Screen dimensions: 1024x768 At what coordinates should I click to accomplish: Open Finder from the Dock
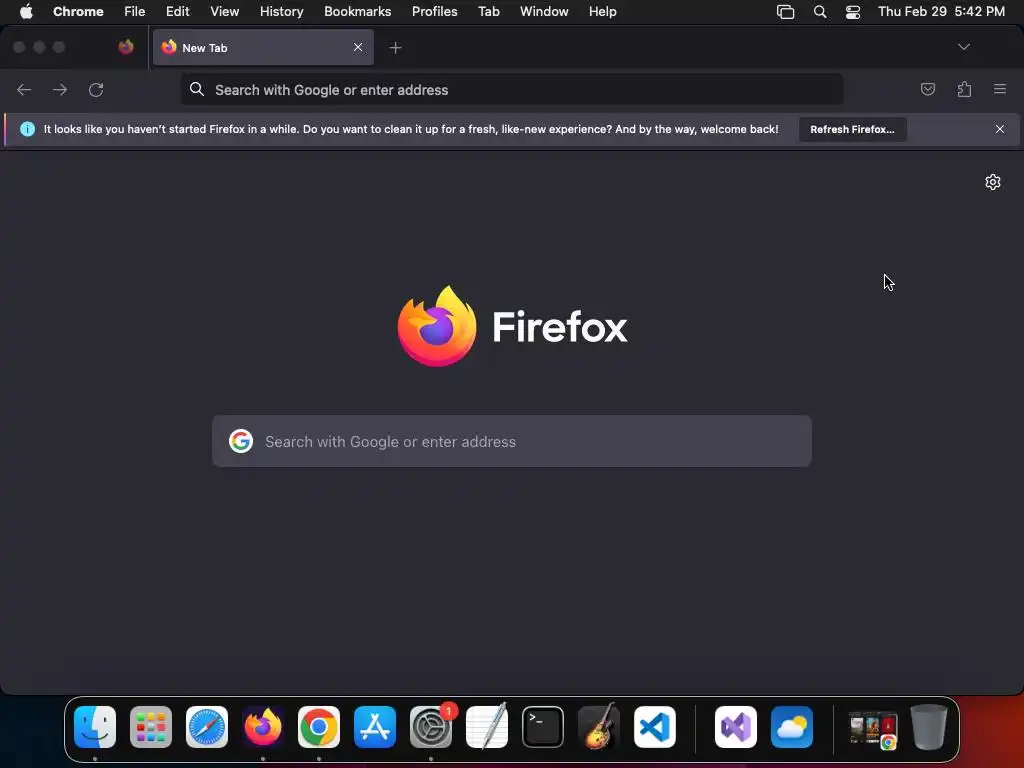[x=95, y=727]
